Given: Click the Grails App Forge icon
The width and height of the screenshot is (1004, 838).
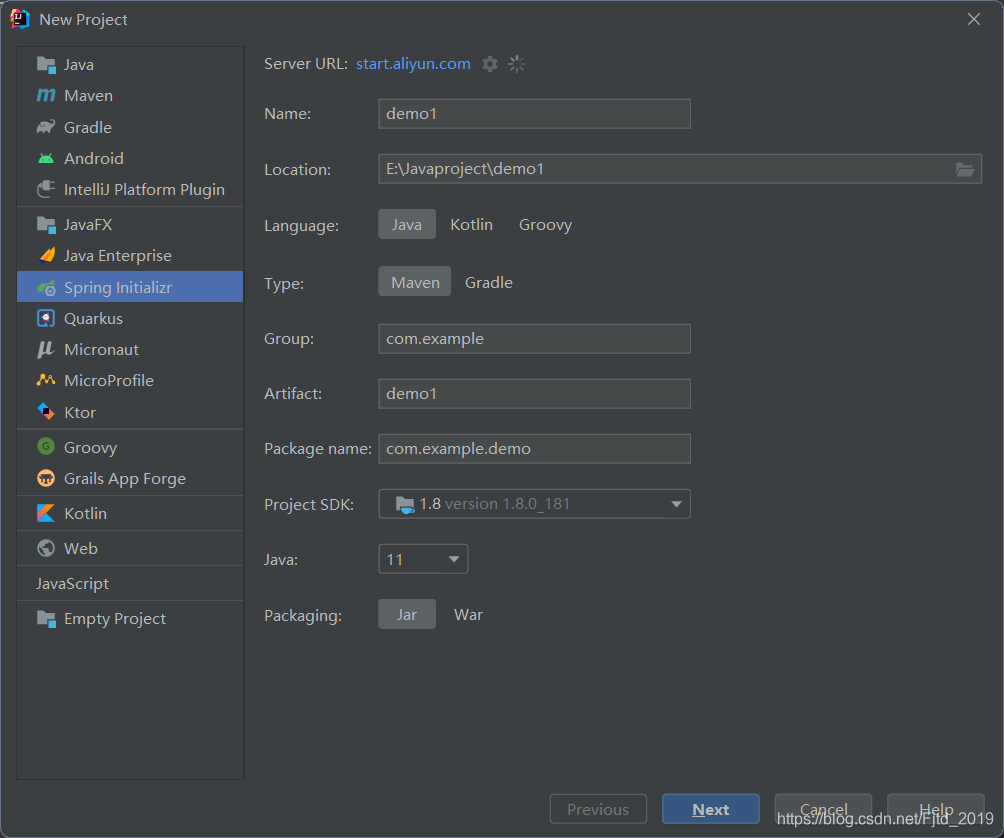Looking at the screenshot, I should pyautogui.click(x=46, y=478).
